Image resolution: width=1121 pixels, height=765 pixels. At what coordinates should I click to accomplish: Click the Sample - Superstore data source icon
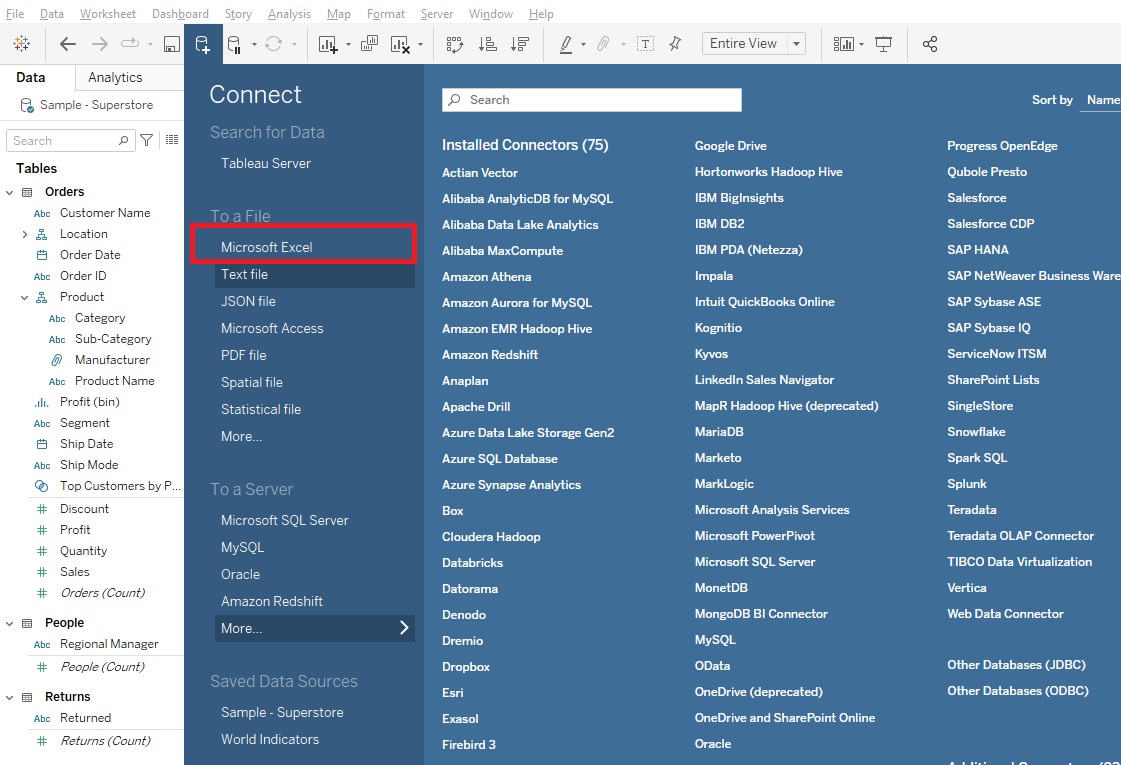pos(26,105)
